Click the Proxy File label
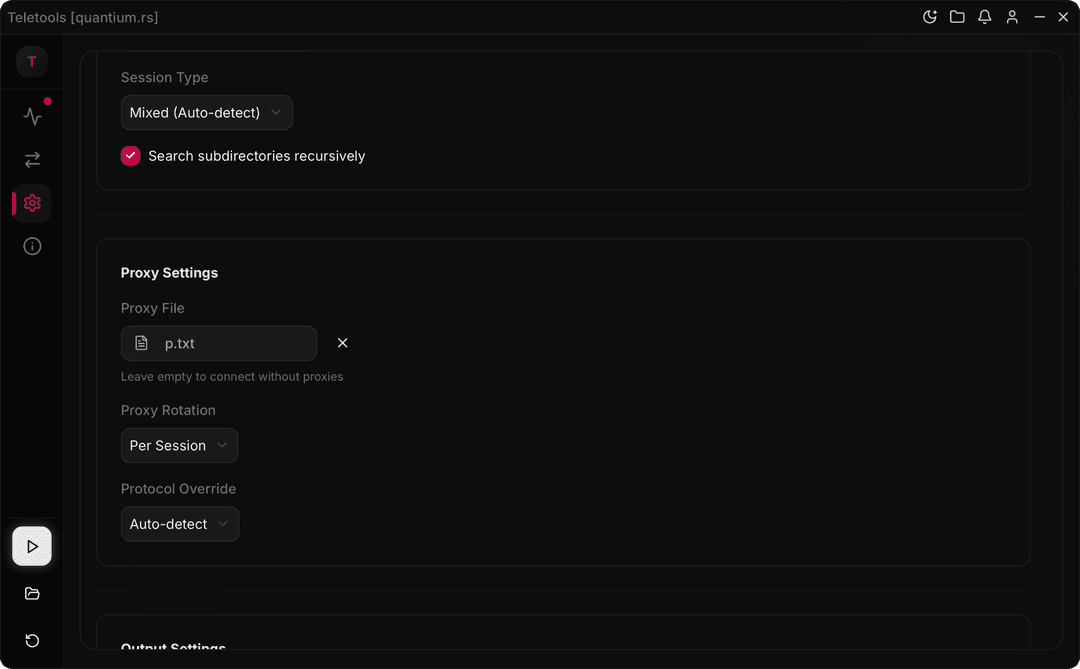Screen dimensions: 1080x669 tap(152, 308)
